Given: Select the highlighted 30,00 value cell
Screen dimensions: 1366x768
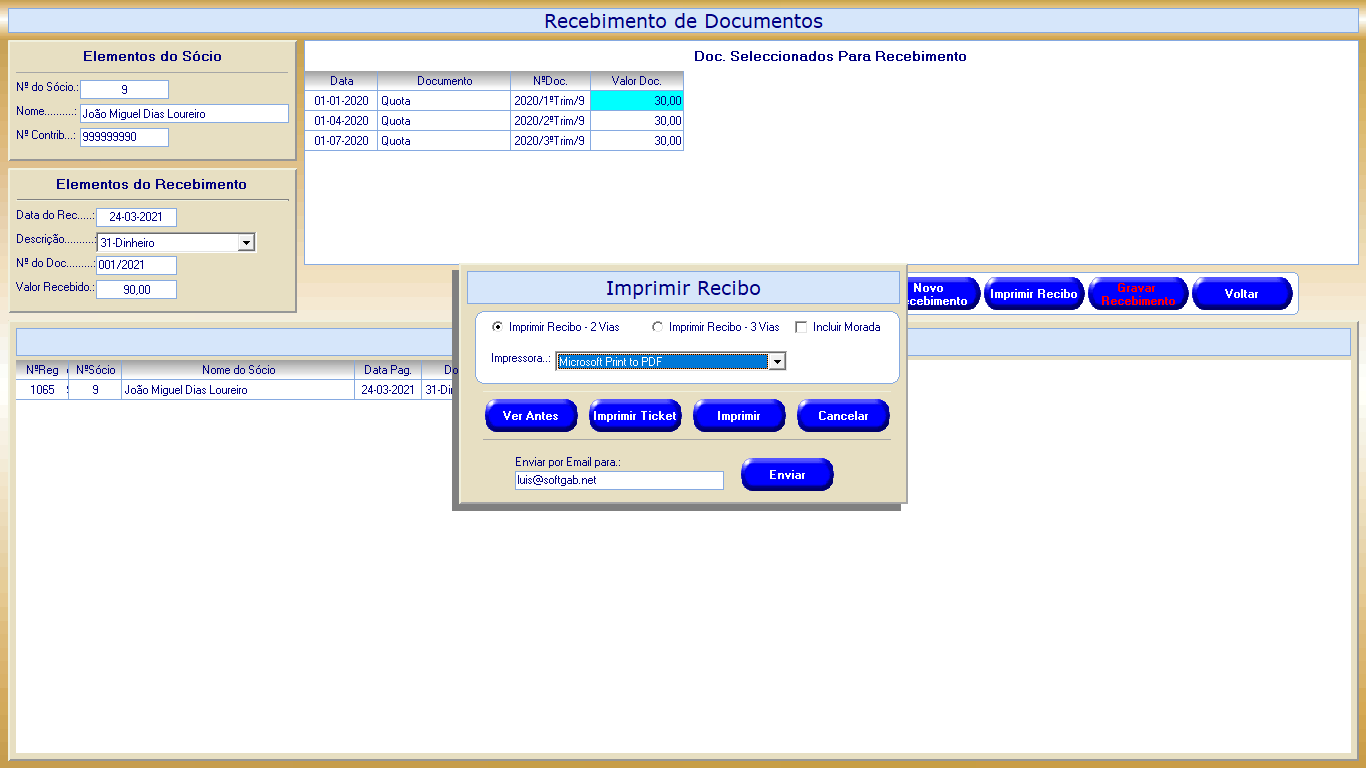Looking at the screenshot, I should point(637,101).
